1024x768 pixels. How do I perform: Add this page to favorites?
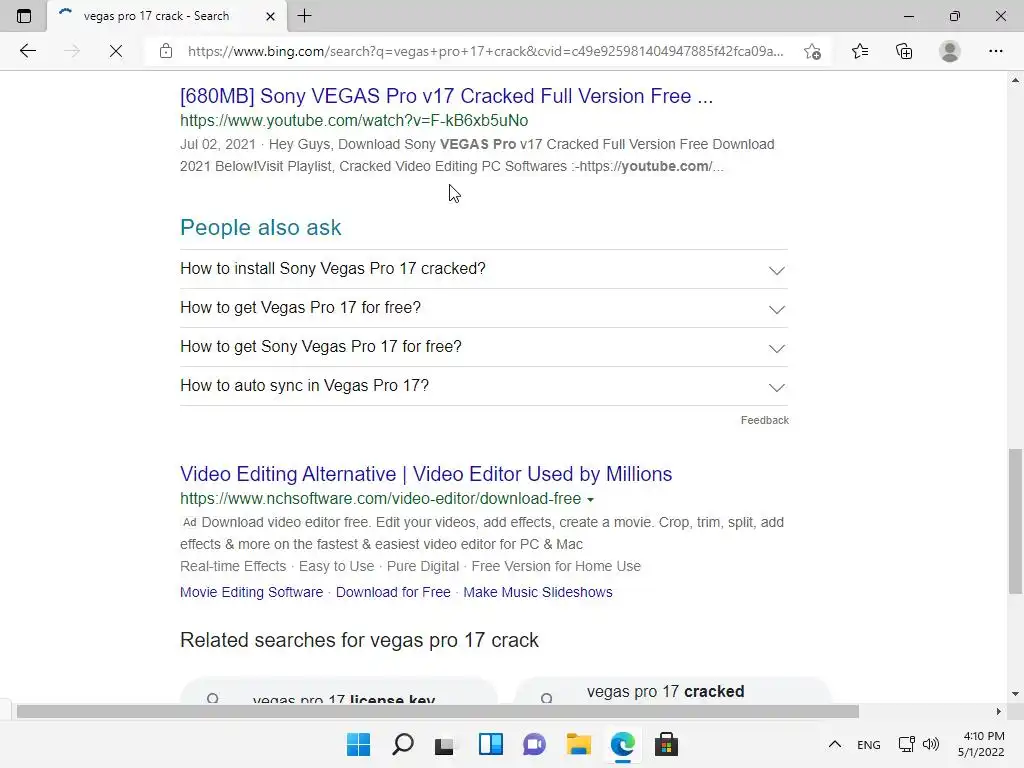pos(812,51)
